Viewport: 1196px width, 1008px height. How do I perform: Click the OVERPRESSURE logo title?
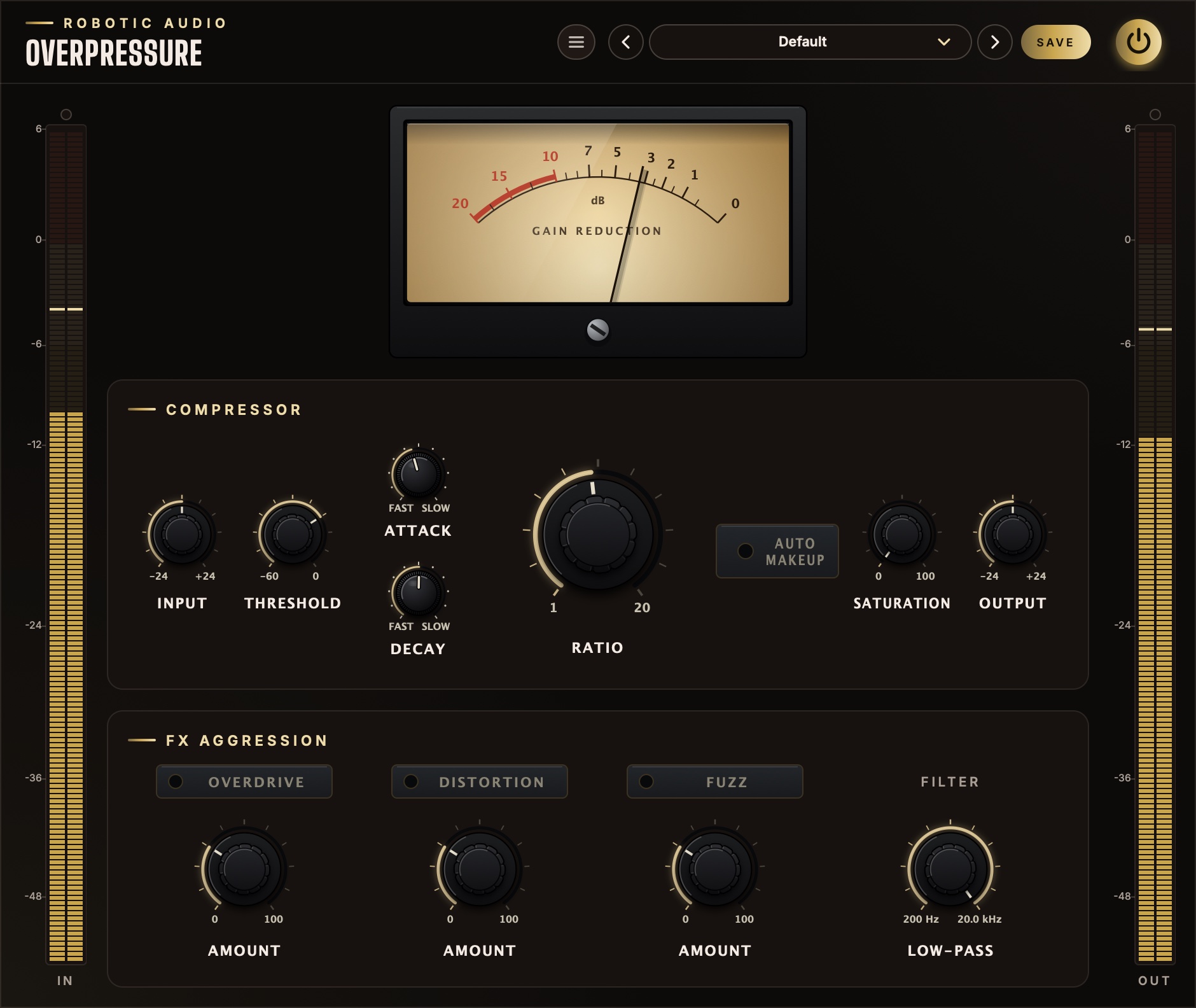coord(114,53)
